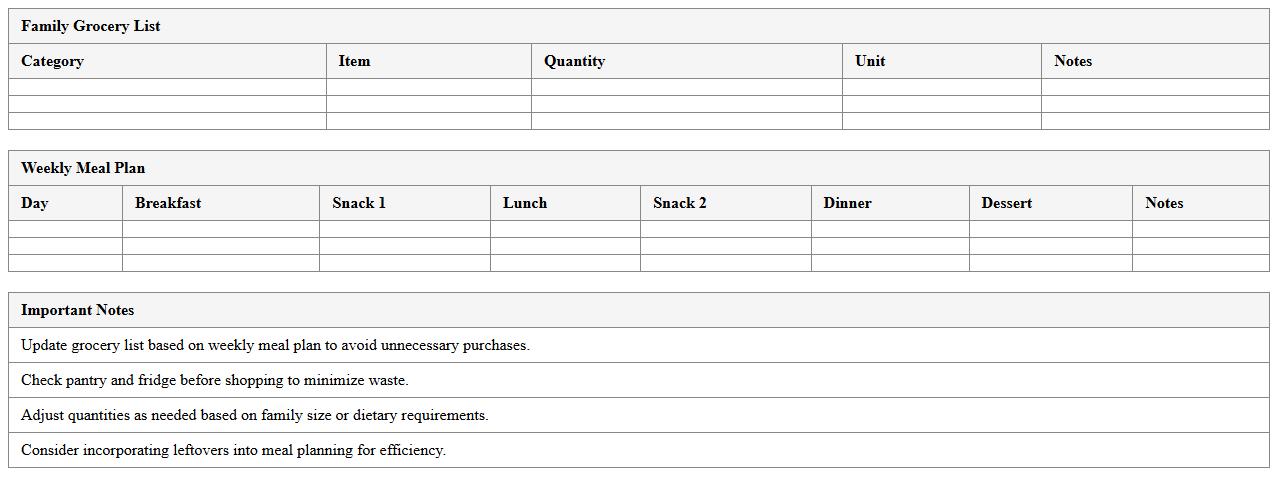Select the grocery list Notes header
This screenshot has width=1278, height=501.
[1073, 61]
